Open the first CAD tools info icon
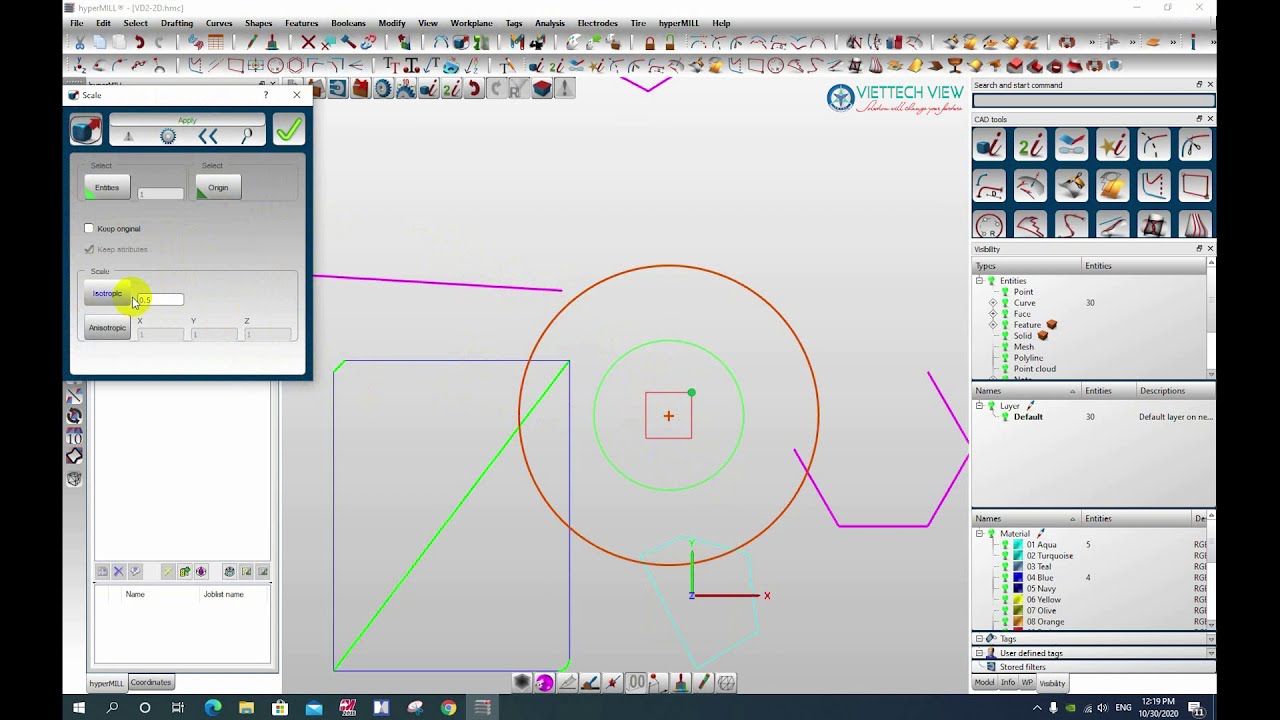The height and width of the screenshot is (720, 1280). pyautogui.click(x=989, y=146)
